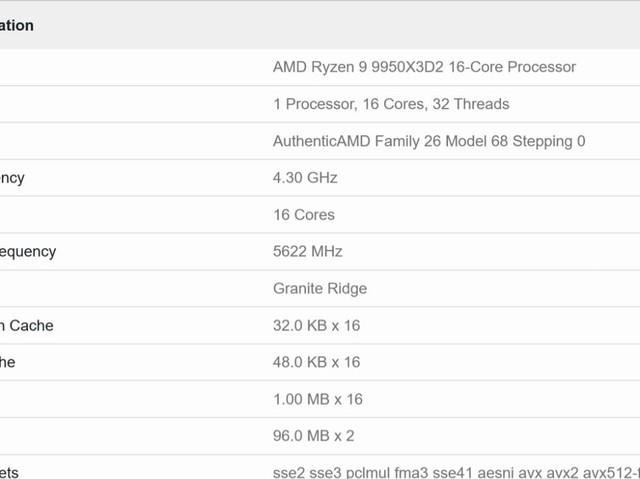Image resolution: width=640 pixels, height=479 pixels.
Task: Click the 48.0 KB x 16 cache value
Action: [x=316, y=363]
